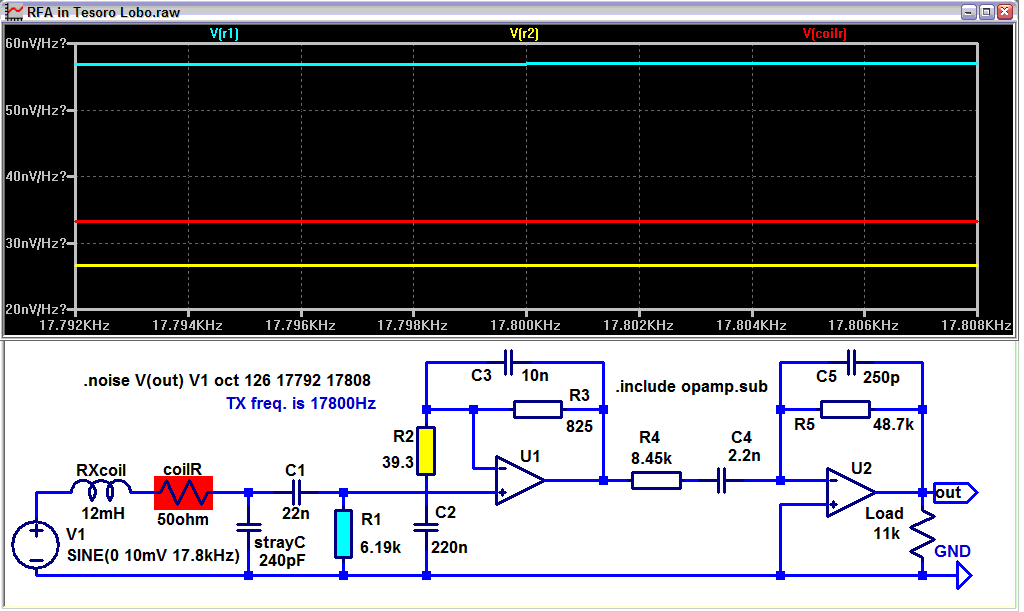
Task: Click the Load 11k resistor symbol
Action: point(922,535)
